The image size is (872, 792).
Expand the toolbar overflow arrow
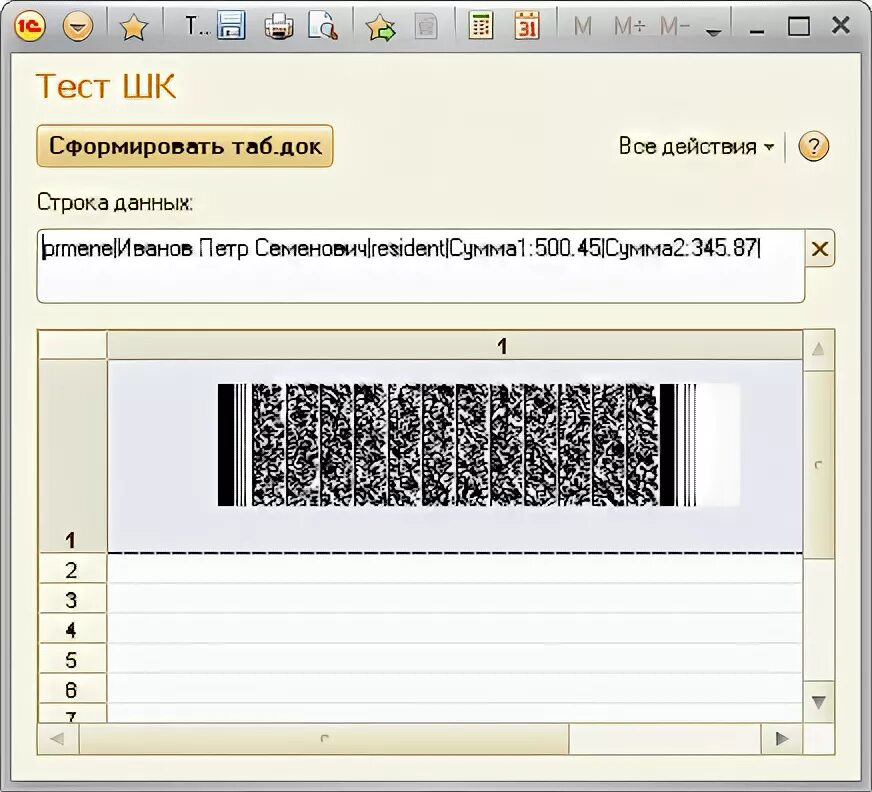(713, 32)
